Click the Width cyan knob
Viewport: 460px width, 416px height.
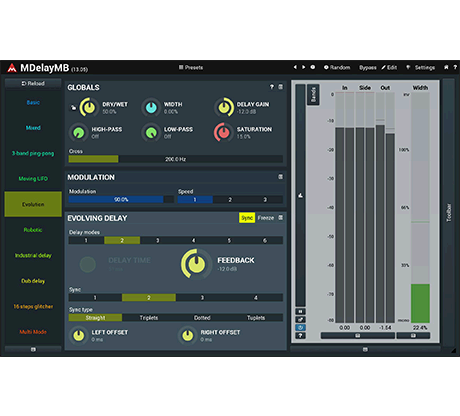click(x=151, y=107)
